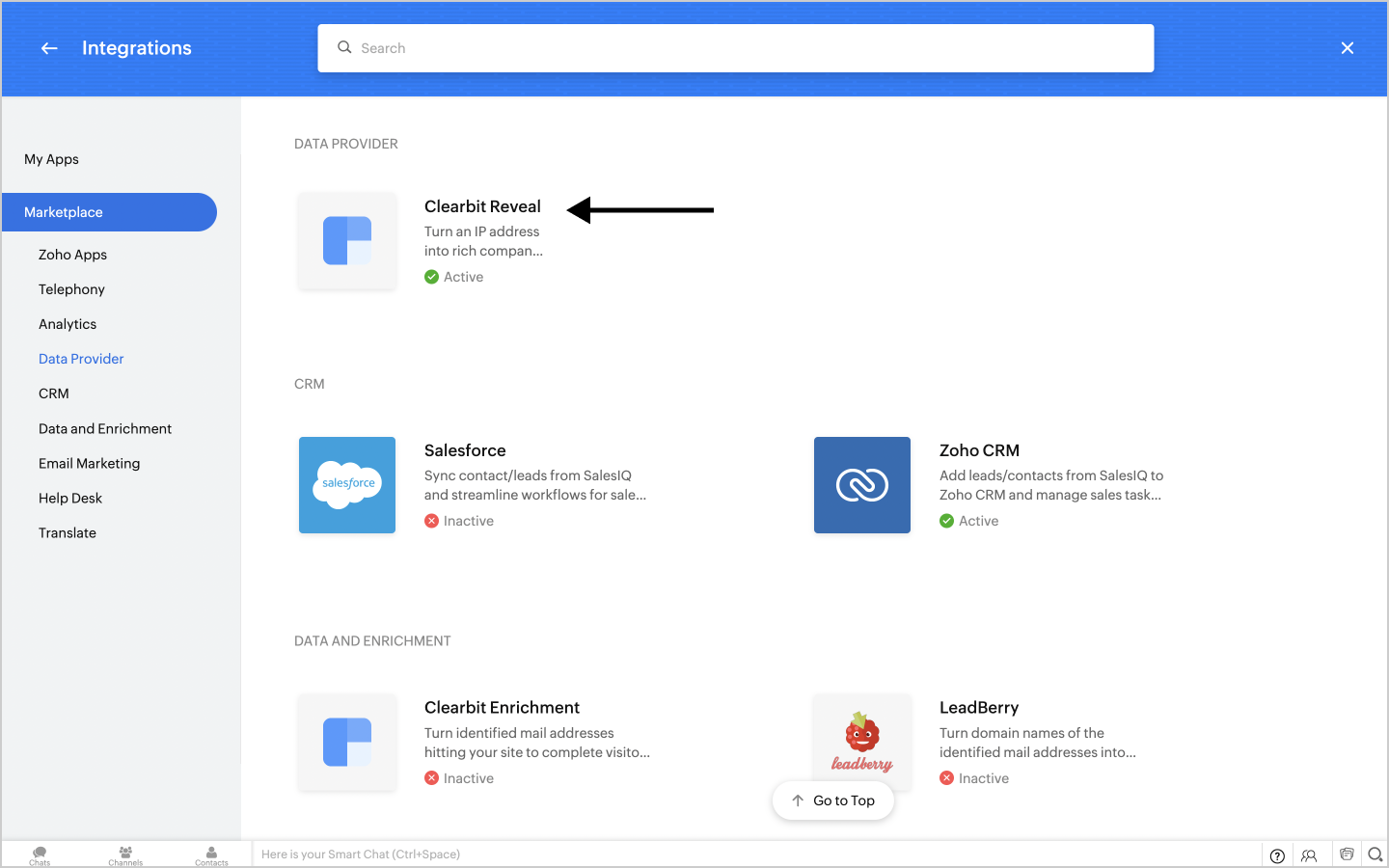Close the Integrations panel with the X
Image resolution: width=1389 pixels, height=868 pixels.
point(1348,48)
